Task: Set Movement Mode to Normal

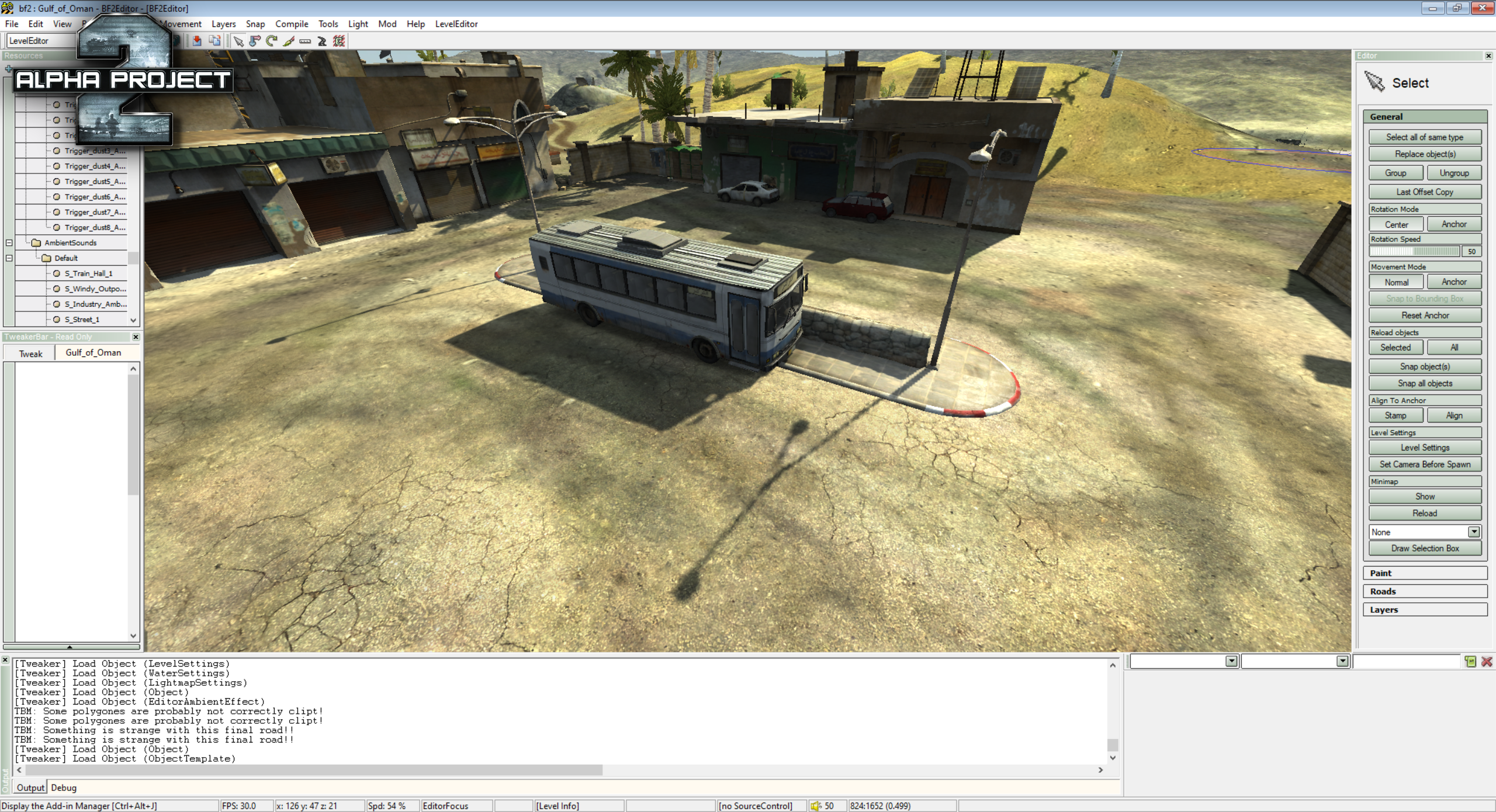Action: [x=1395, y=282]
